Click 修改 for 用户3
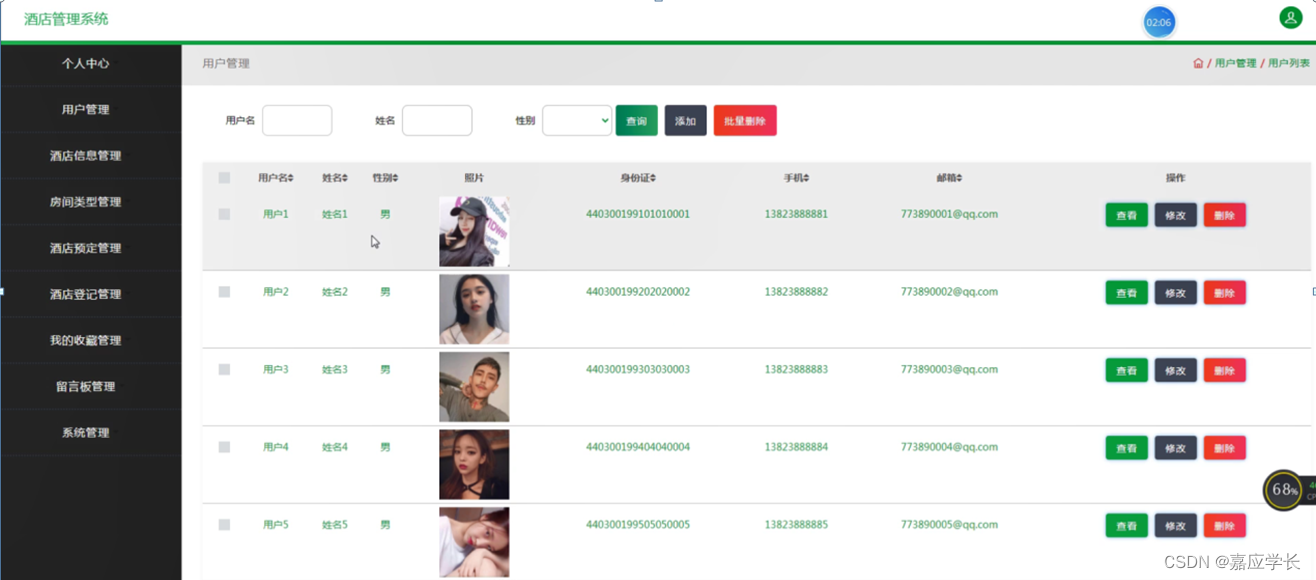This screenshot has height=580, width=1316. click(1175, 370)
